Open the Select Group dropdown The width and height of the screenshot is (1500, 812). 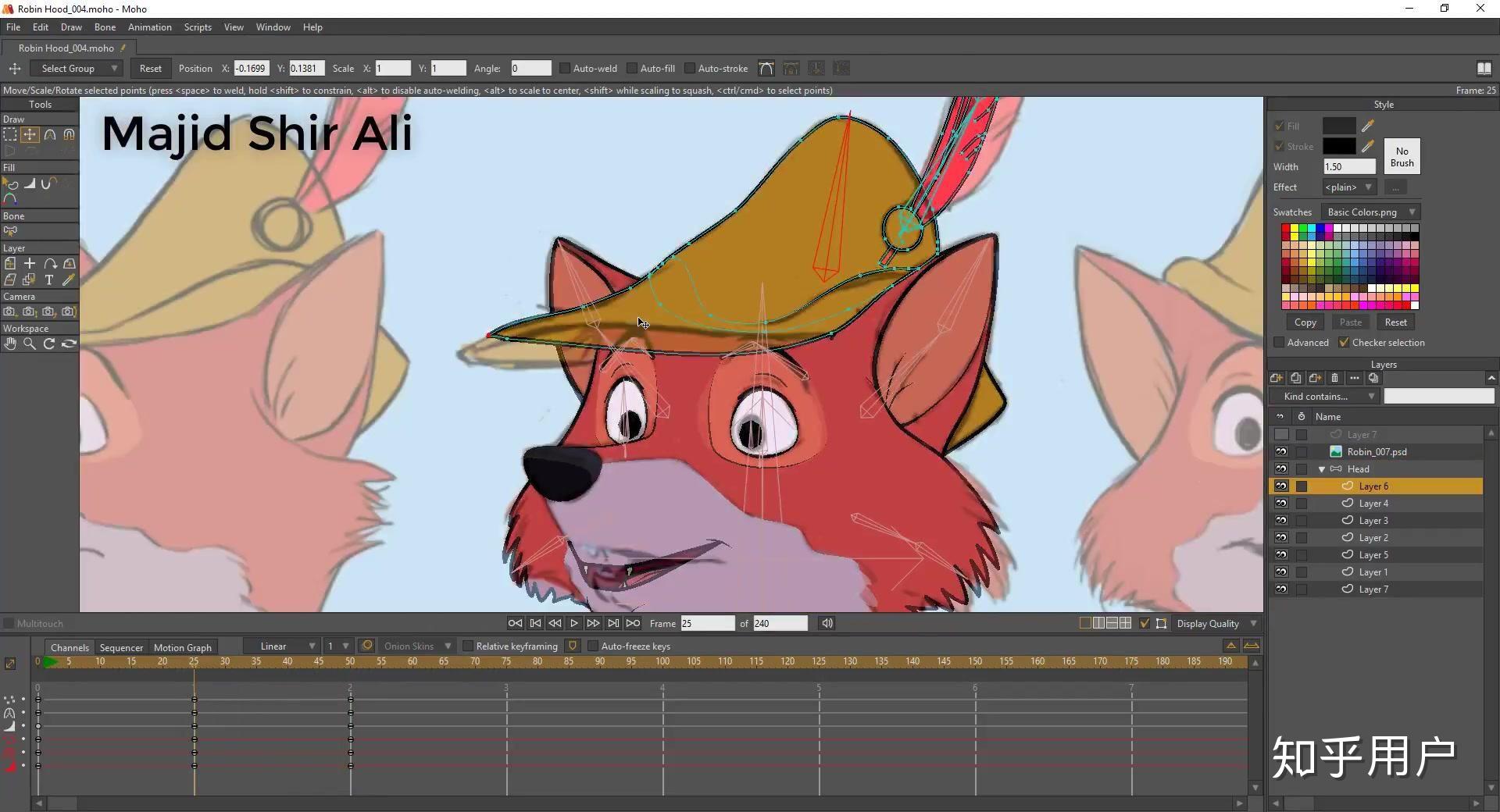[x=80, y=69]
